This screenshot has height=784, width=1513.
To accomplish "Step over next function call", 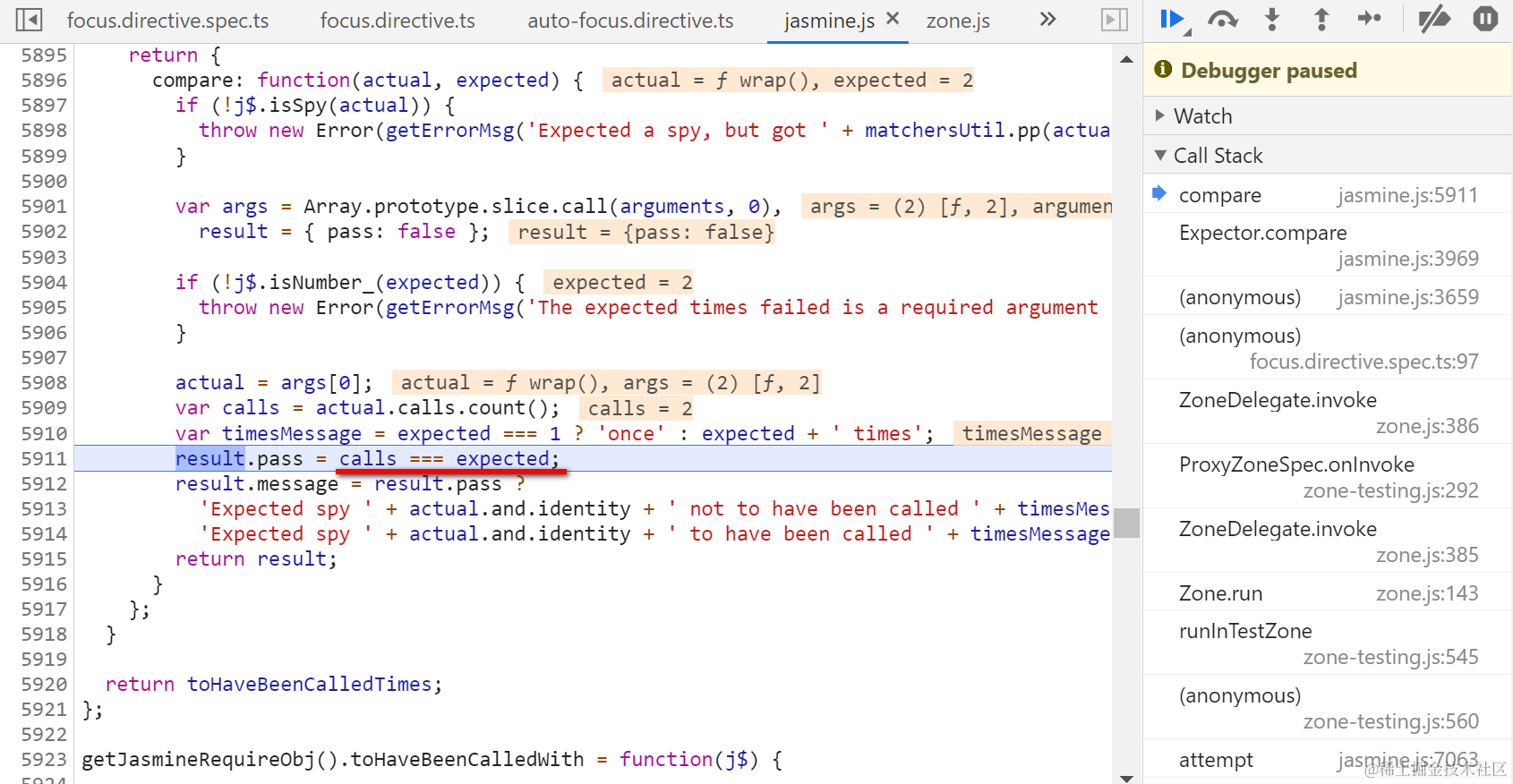I will pos(1222,19).
